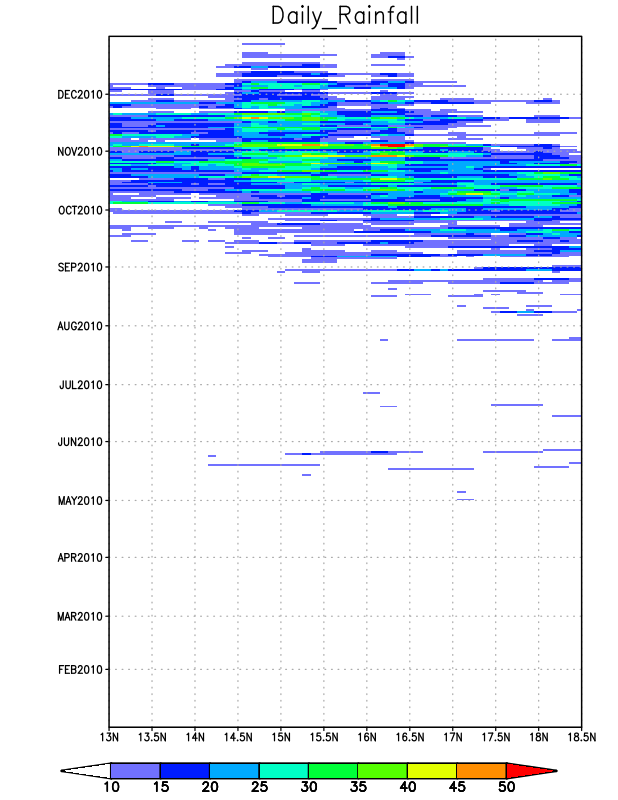Pick the lime green 35-40 colorbar swatch

click(382, 770)
